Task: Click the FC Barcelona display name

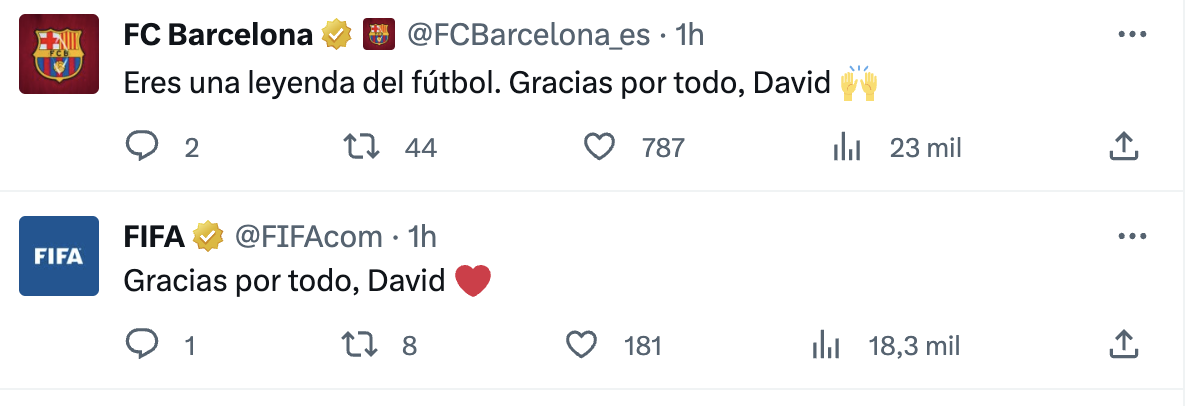Action: [218, 35]
